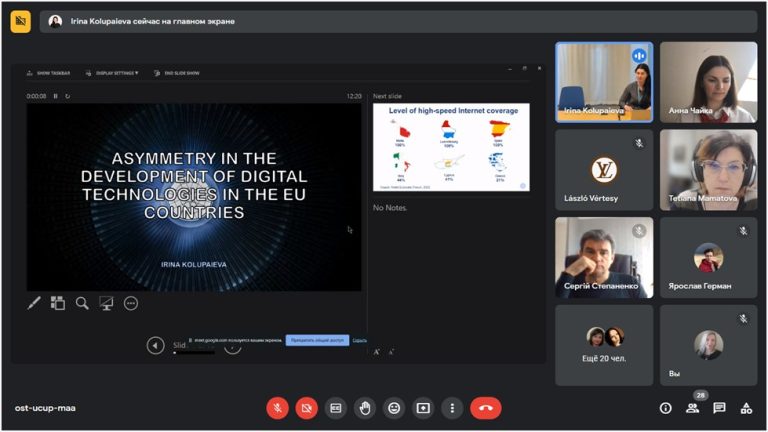The height and width of the screenshot is (432, 768).
Task: Click the current title slide preview
Action: 194,197
